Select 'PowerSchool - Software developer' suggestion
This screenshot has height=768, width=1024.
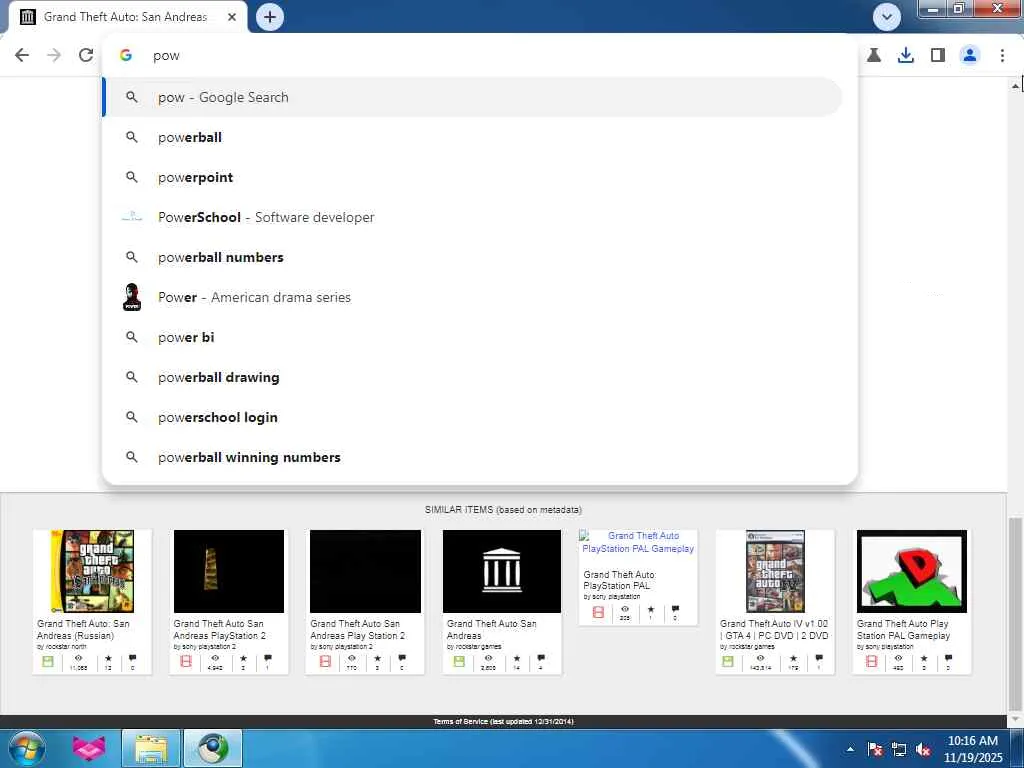tap(473, 217)
